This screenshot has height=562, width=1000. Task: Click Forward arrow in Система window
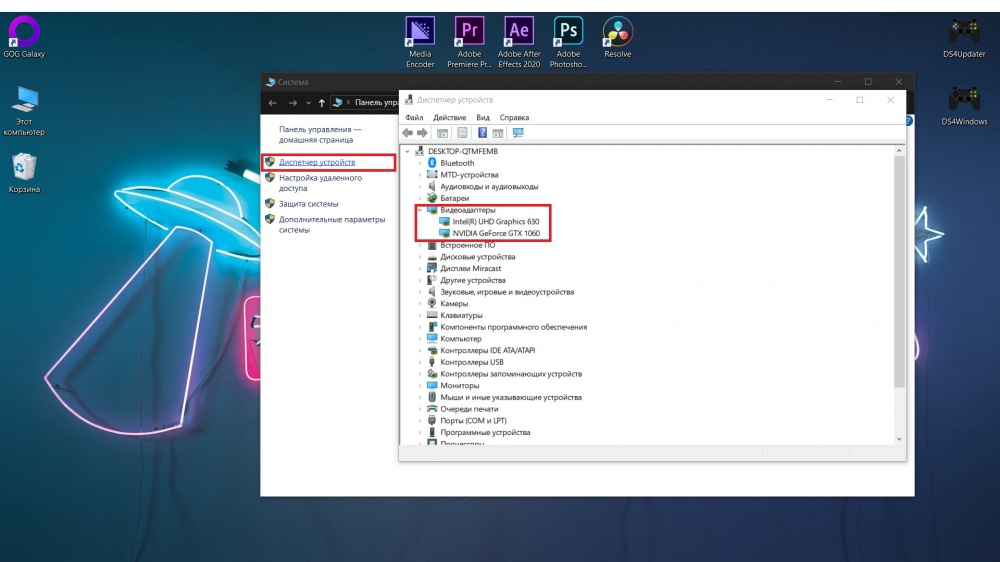click(293, 103)
